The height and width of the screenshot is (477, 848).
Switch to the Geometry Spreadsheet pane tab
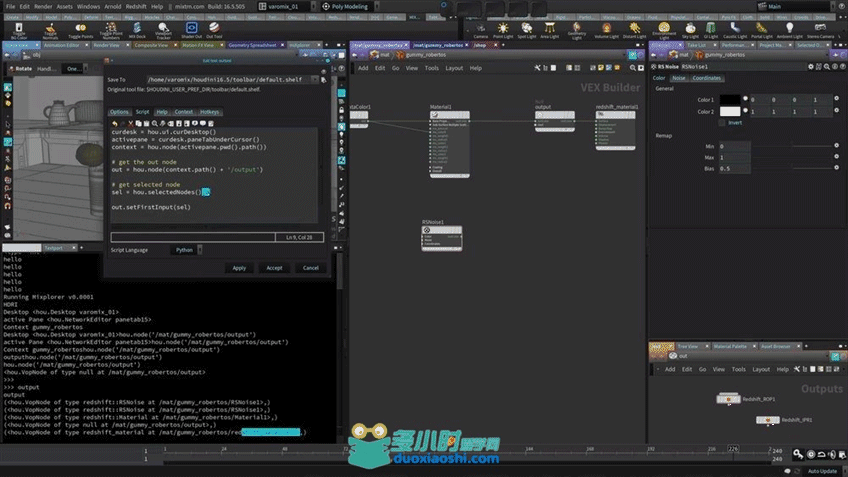tap(253, 45)
